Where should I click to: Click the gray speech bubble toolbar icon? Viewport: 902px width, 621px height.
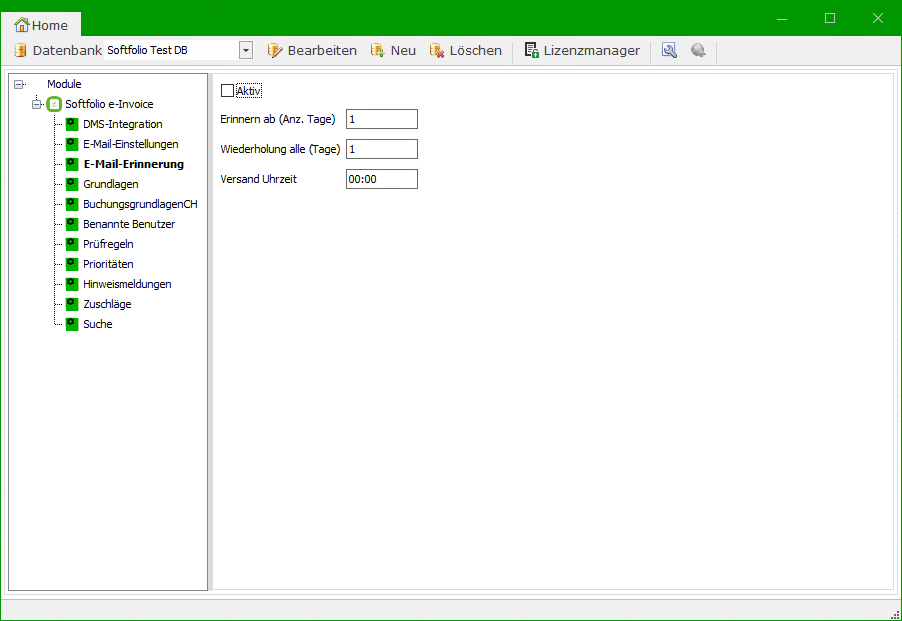[698, 50]
